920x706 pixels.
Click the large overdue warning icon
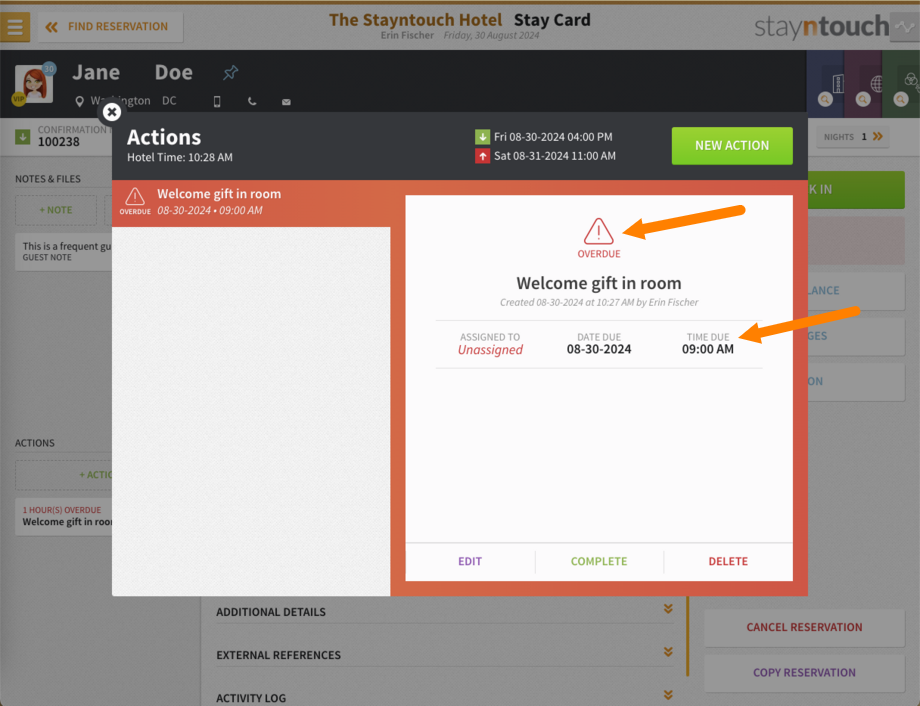(598, 231)
